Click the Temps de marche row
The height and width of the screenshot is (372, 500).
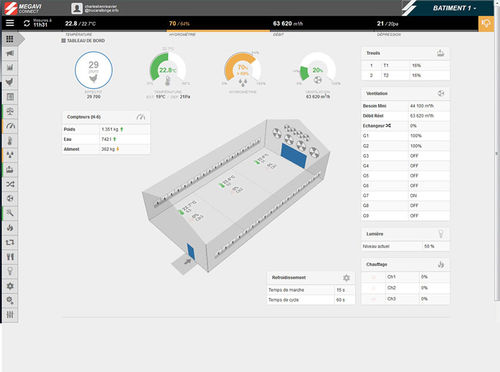pos(311,290)
